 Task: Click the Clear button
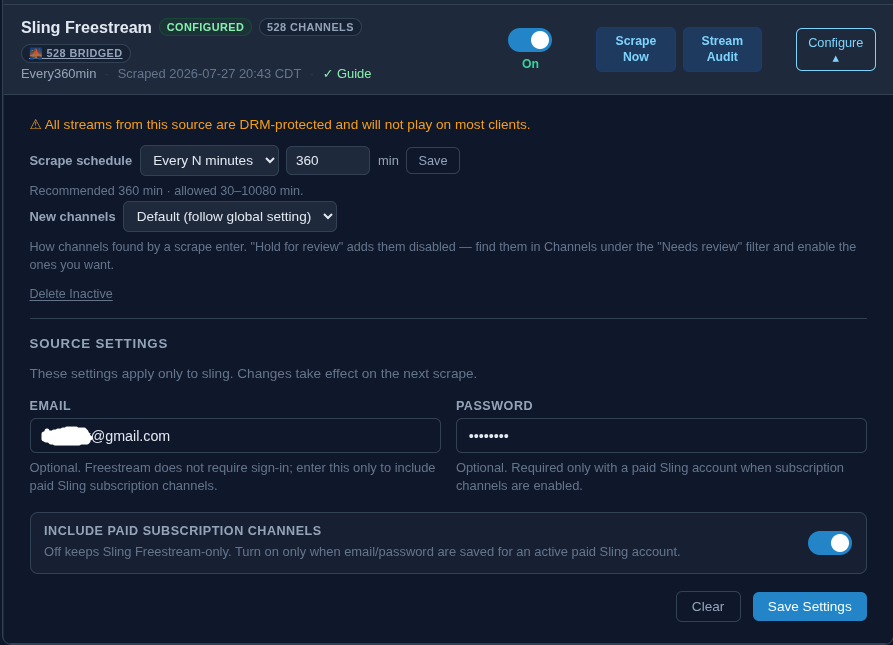click(x=708, y=606)
